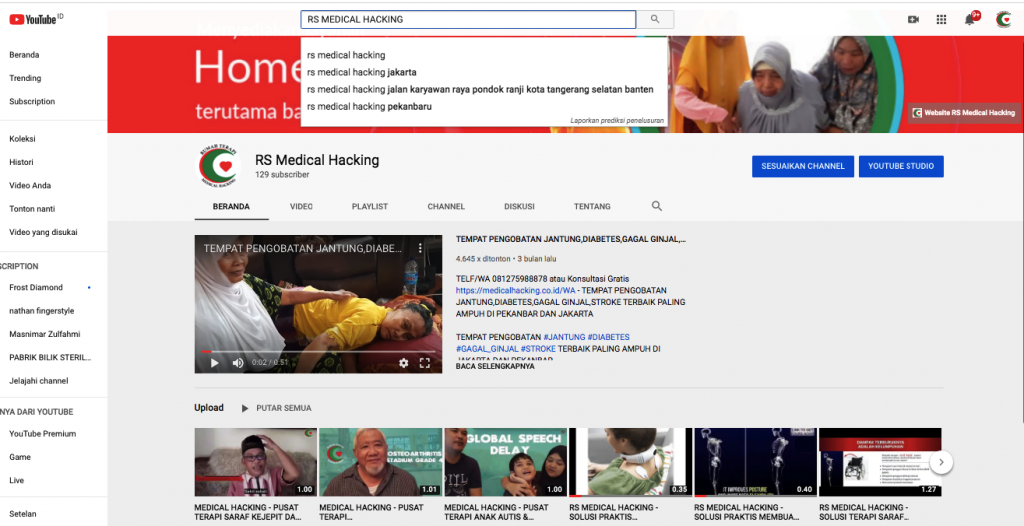
Task: Select the 'rs medical hacking jakarta' suggestion
Action: pos(362,72)
